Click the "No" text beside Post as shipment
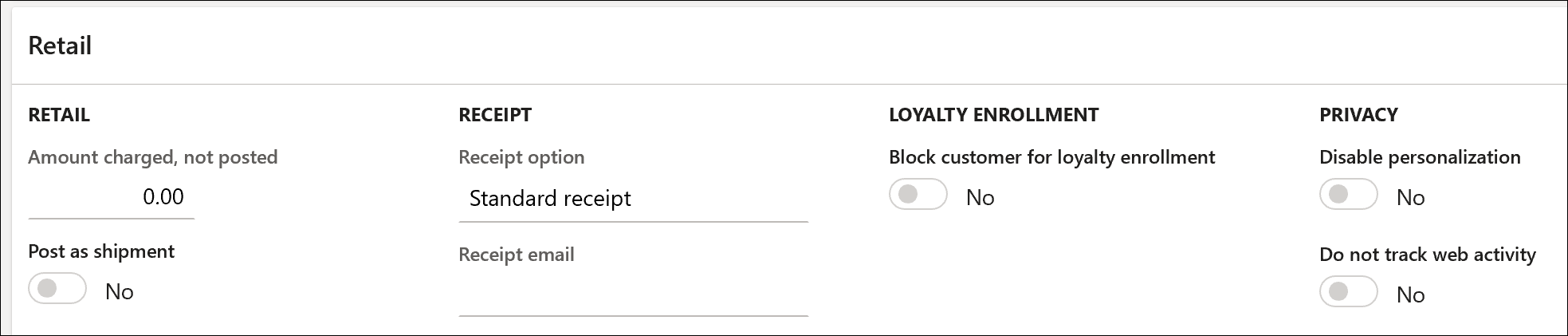1568x336 pixels. (120, 292)
